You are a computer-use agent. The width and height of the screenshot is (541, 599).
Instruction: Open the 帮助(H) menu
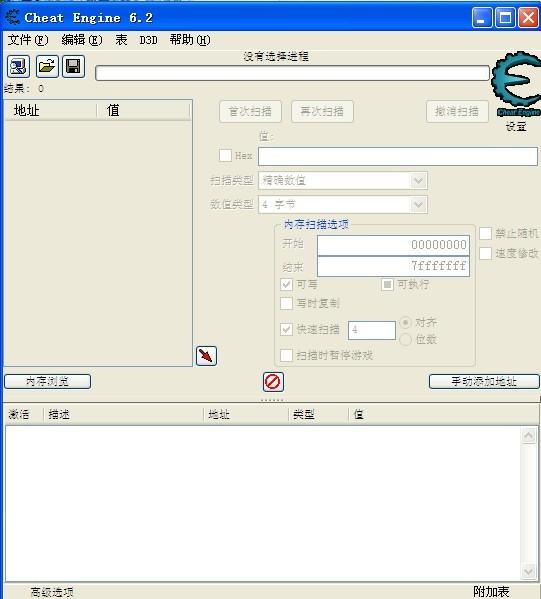click(x=190, y=40)
